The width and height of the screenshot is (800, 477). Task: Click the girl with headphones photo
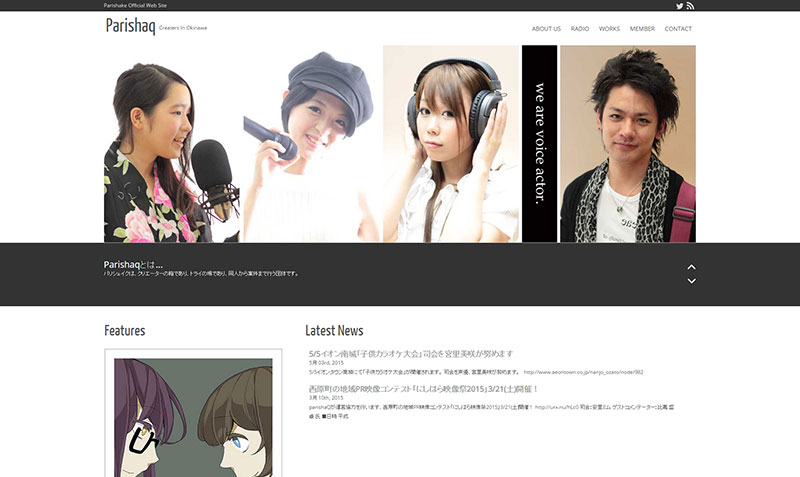(x=451, y=144)
